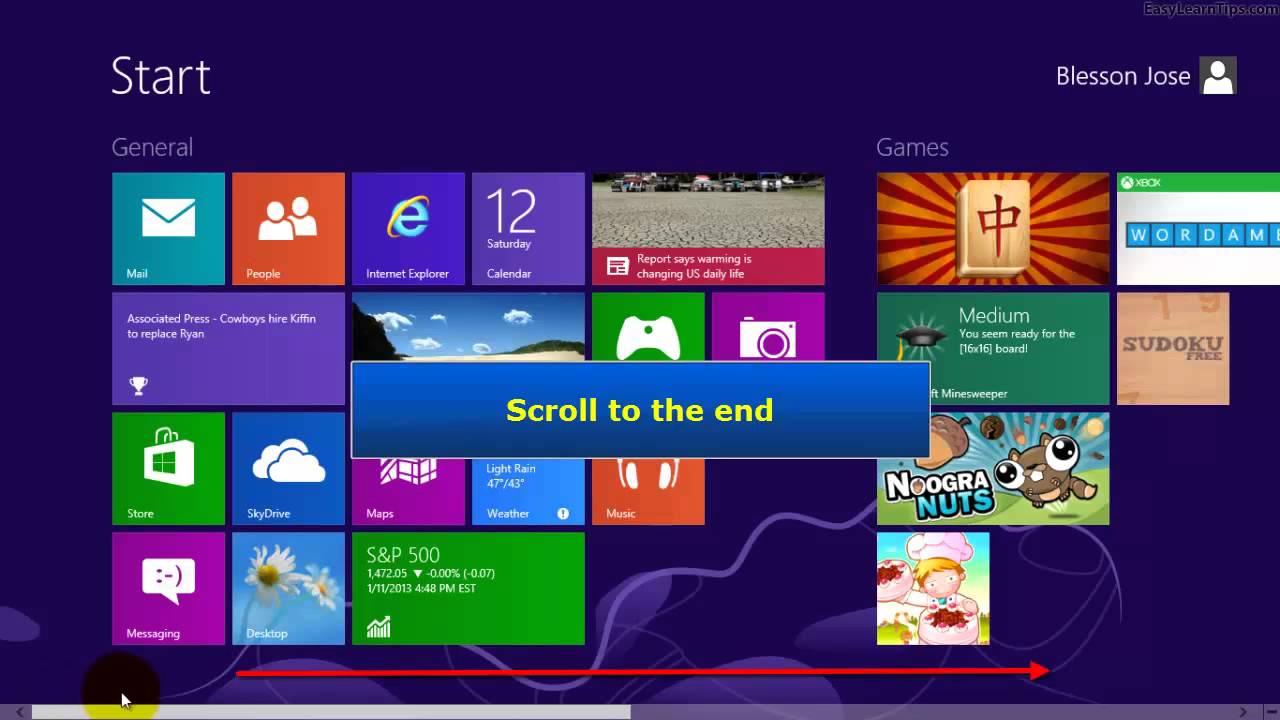Open the Camera tile

[768, 327]
